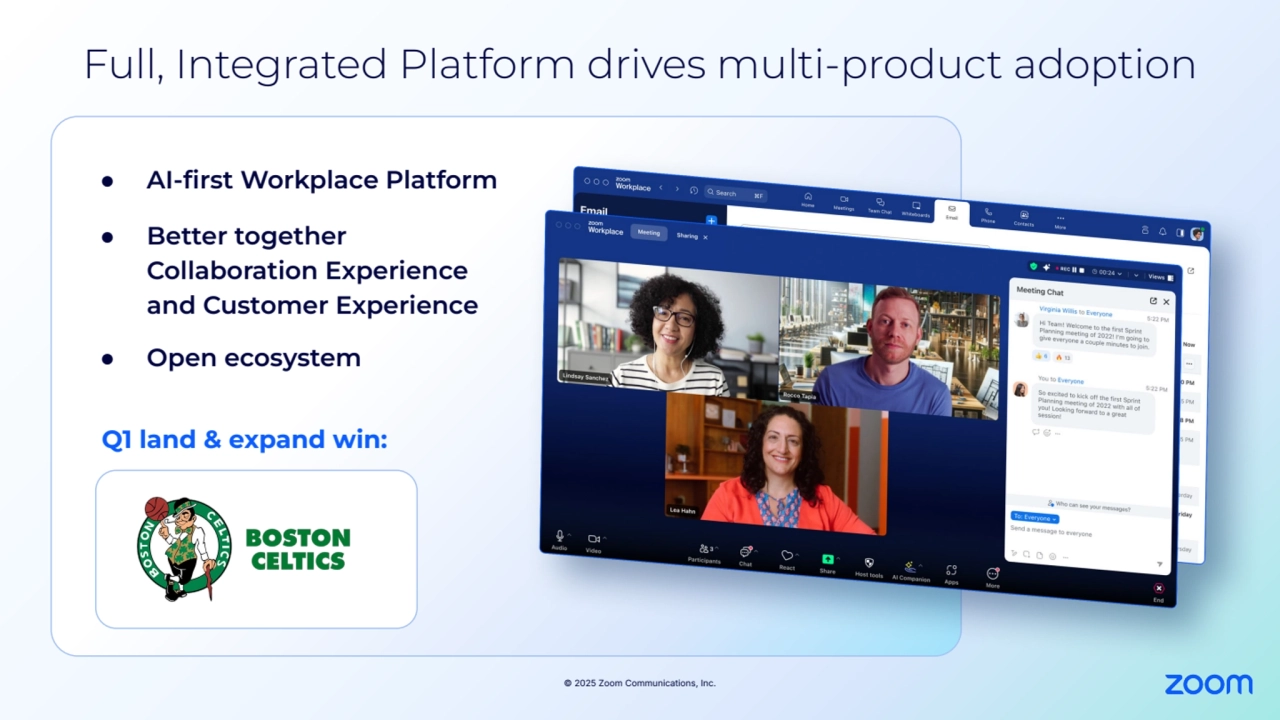Click Virginia Willis sender name in chat
This screenshot has height=720, width=1280.
pos(1058,311)
